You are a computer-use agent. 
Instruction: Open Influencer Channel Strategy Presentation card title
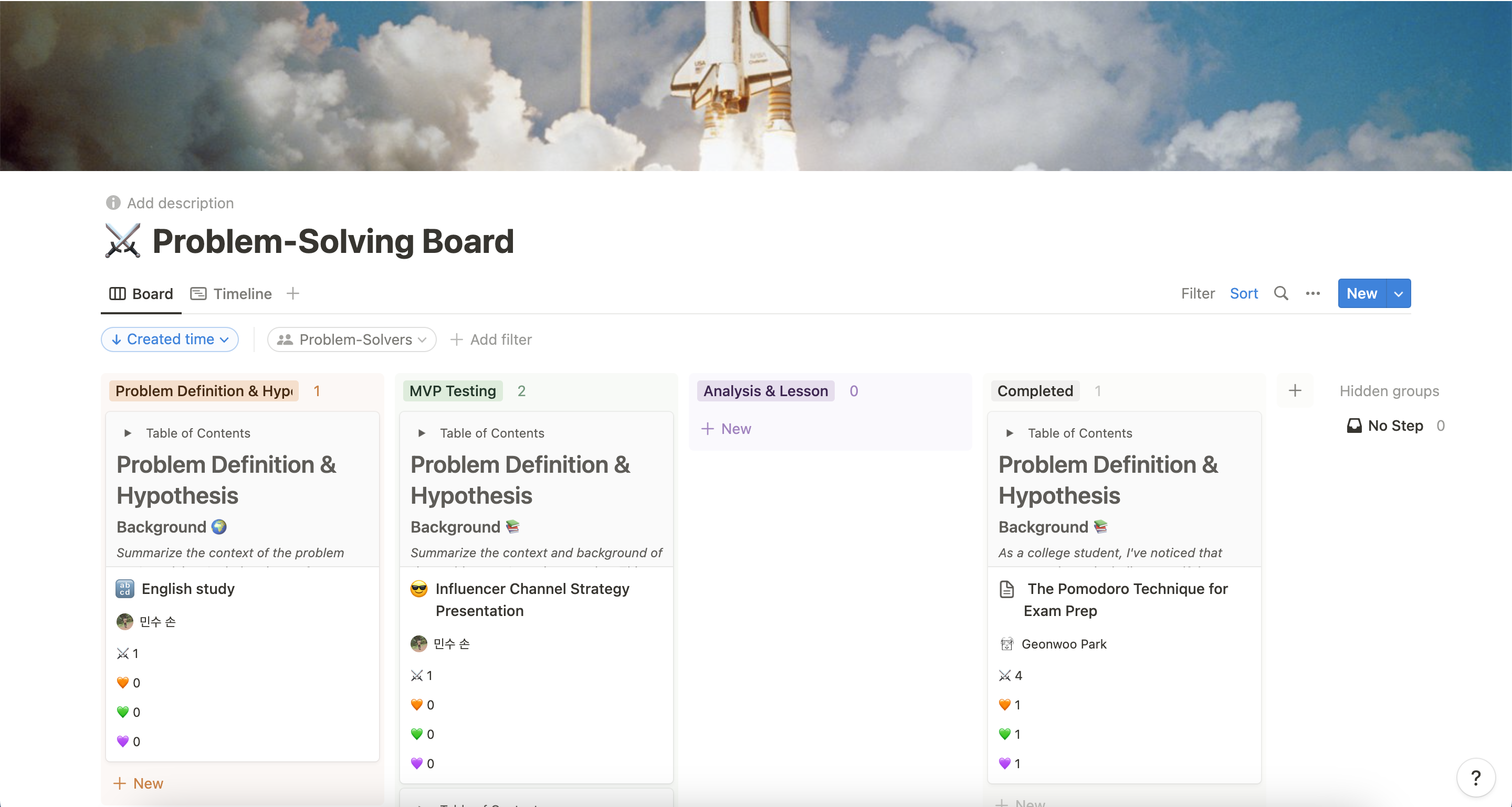click(x=532, y=599)
